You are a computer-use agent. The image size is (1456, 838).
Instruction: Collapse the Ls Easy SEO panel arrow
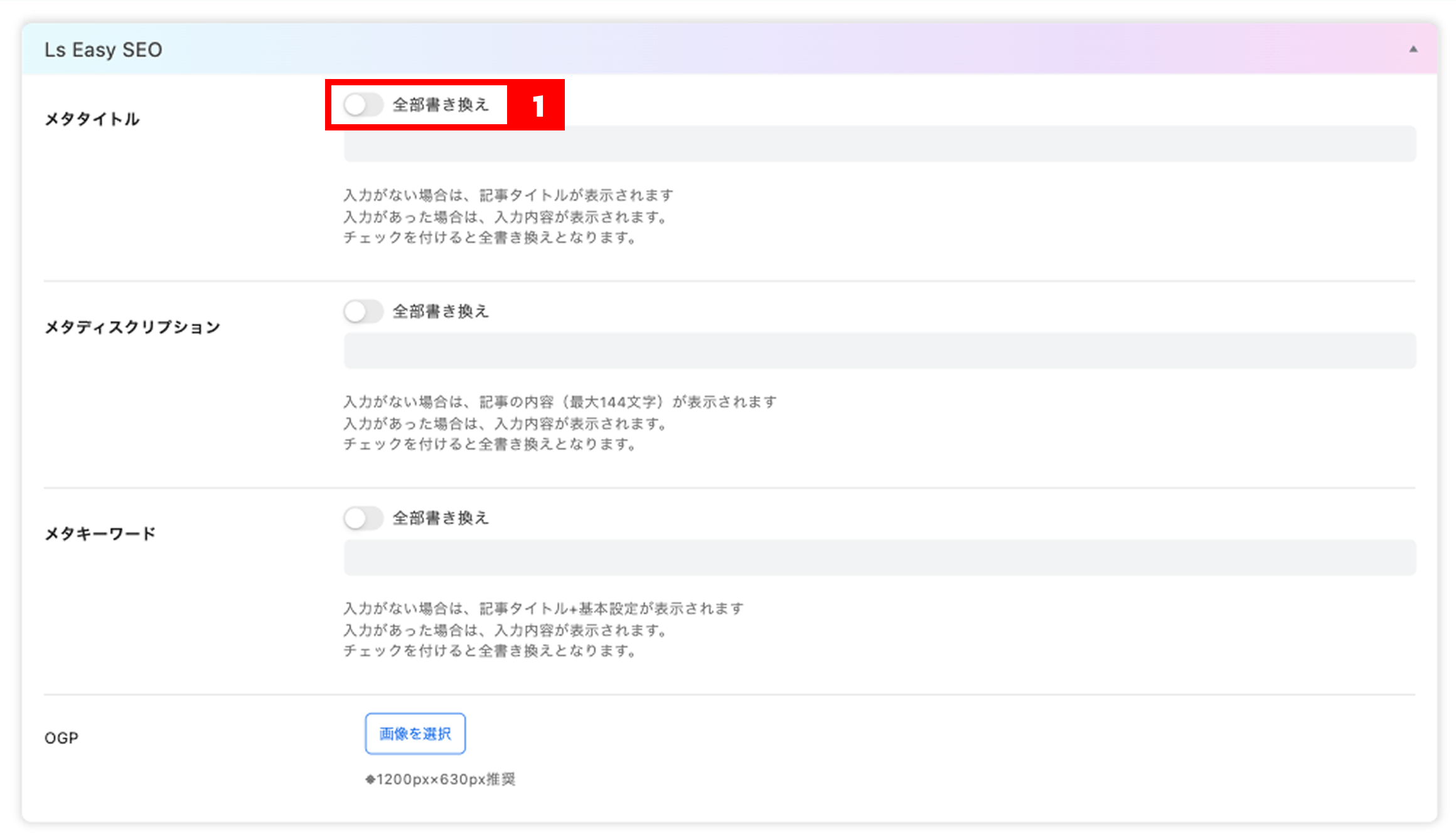pyautogui.click(x=1413, y=49)
